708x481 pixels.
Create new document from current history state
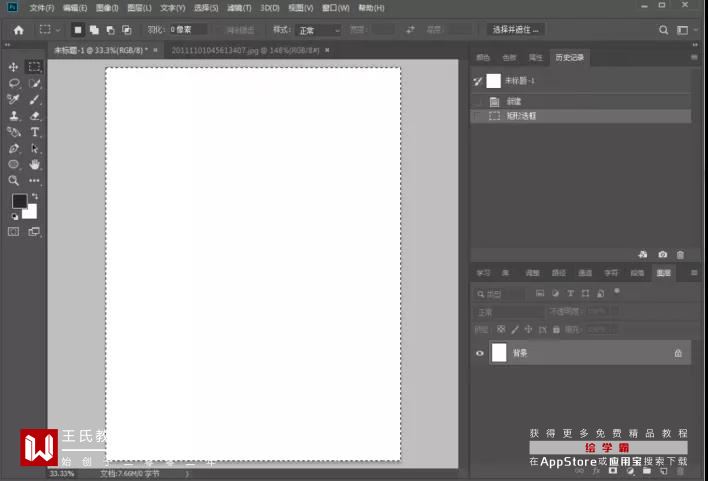[x=643, y=255]
